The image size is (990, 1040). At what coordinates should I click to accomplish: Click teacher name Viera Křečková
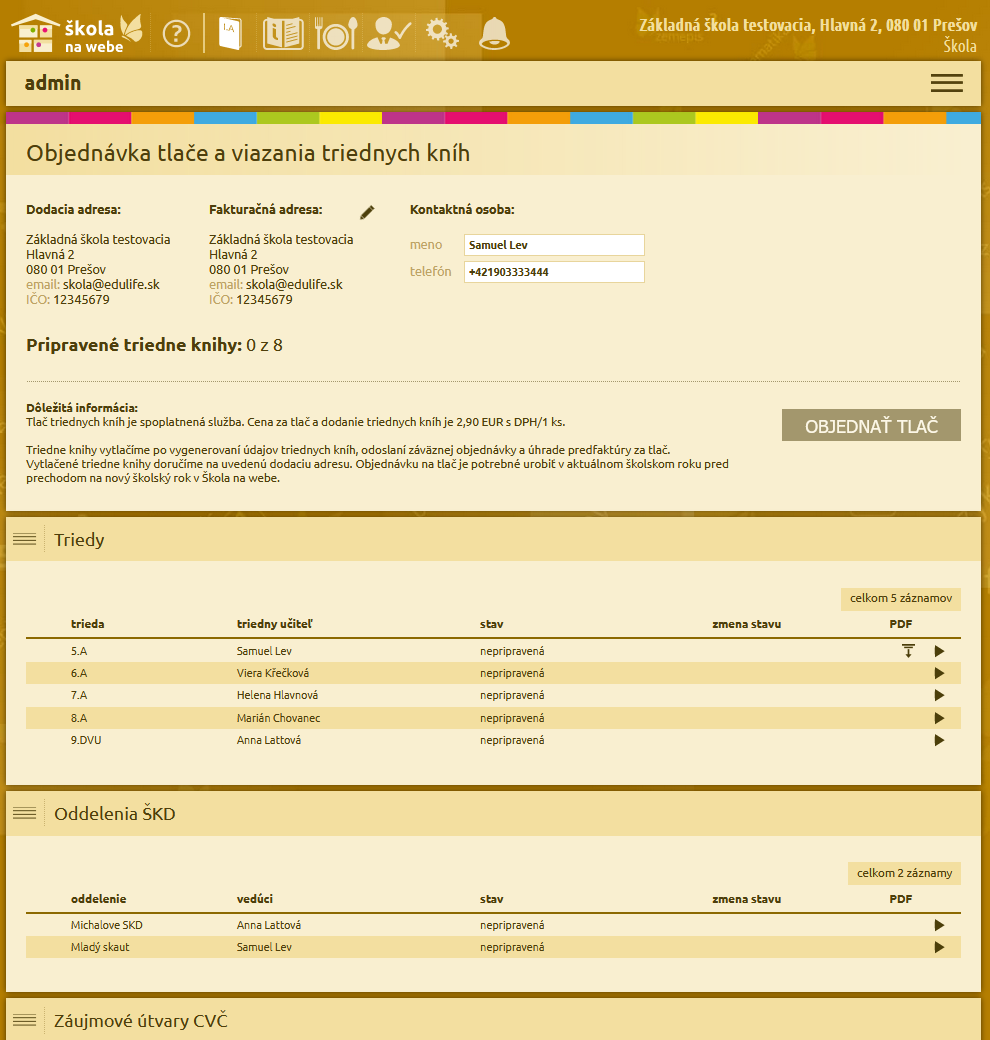click(273, 673)
